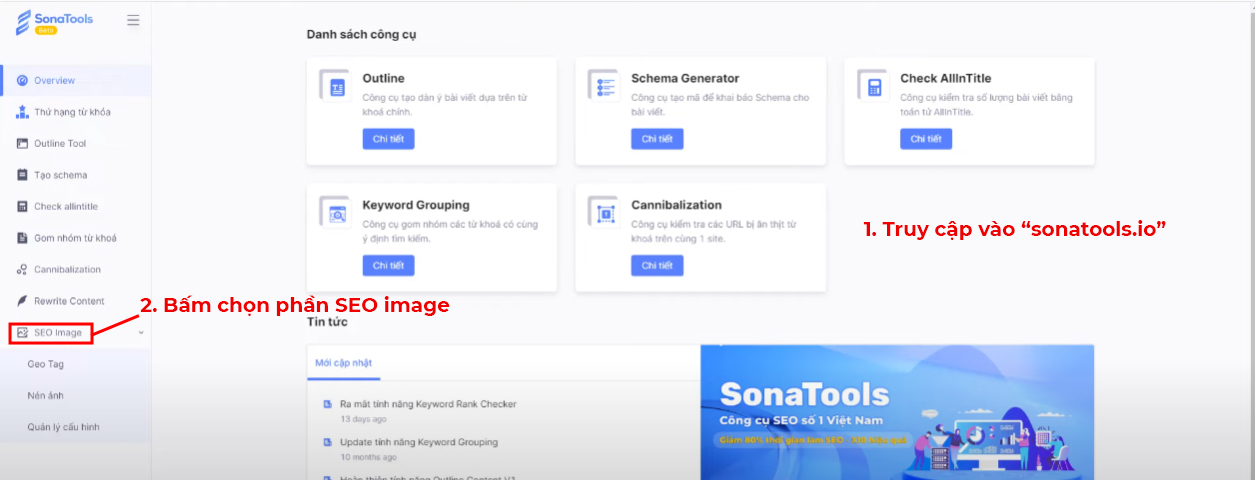Click Chi tiết on Schema Generator card
The width and height of the screenshot is (1255, 480).
(x=657, y=139)
